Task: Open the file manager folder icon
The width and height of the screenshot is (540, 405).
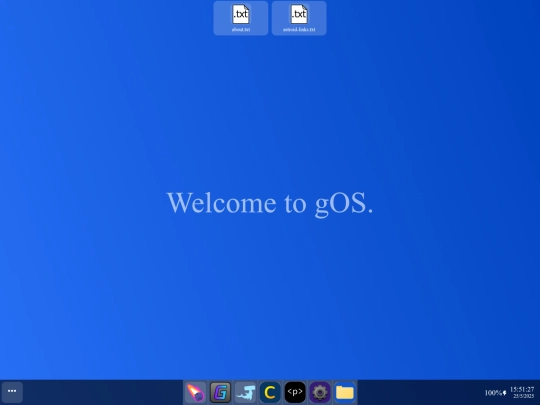Action: point(345,392)
